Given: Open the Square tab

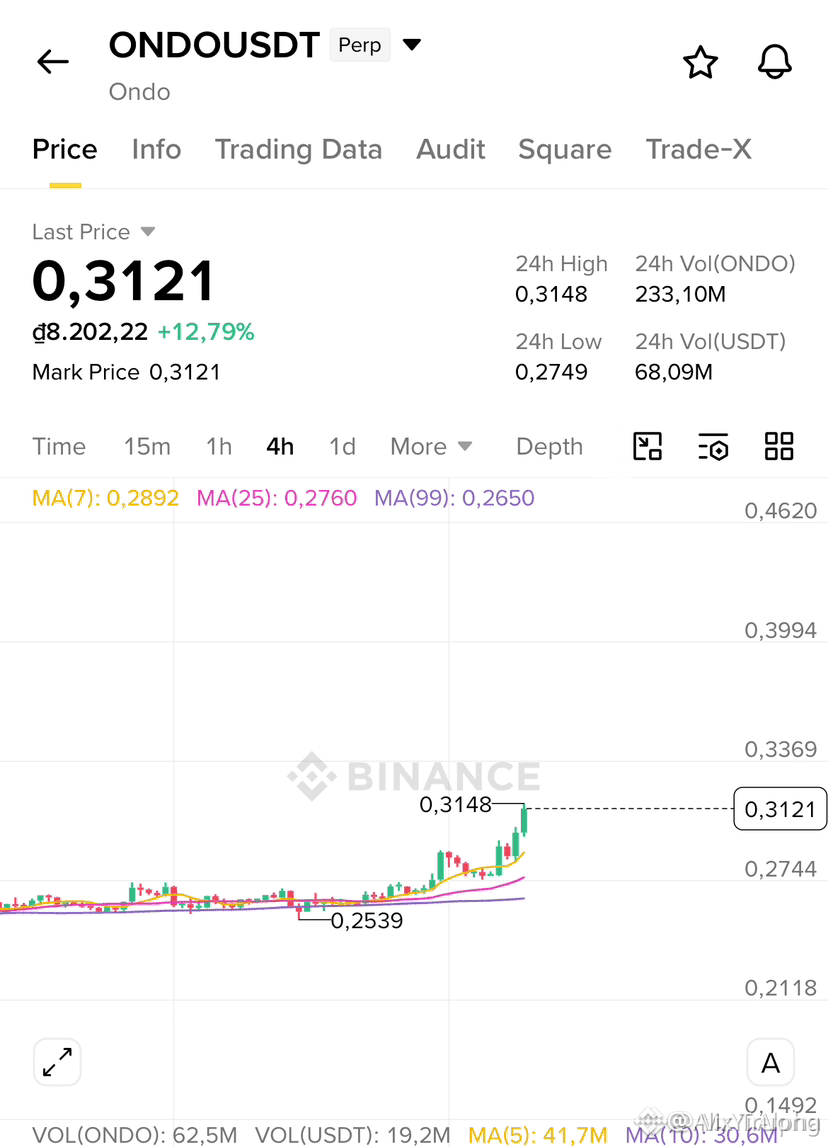Looking at the screenshot, I should [565, 149].
